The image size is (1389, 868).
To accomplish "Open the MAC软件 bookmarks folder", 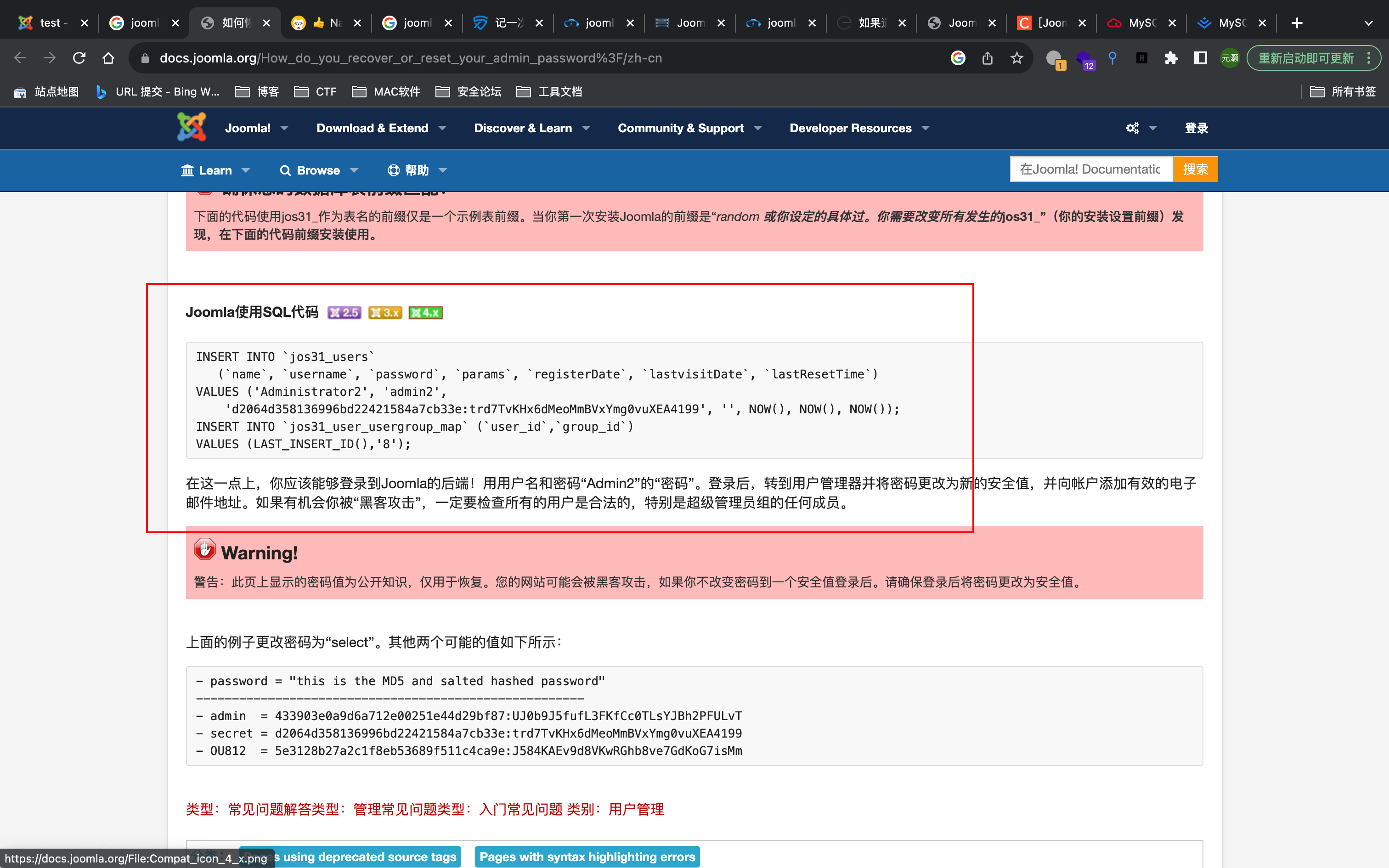I will tap(386, 92).
